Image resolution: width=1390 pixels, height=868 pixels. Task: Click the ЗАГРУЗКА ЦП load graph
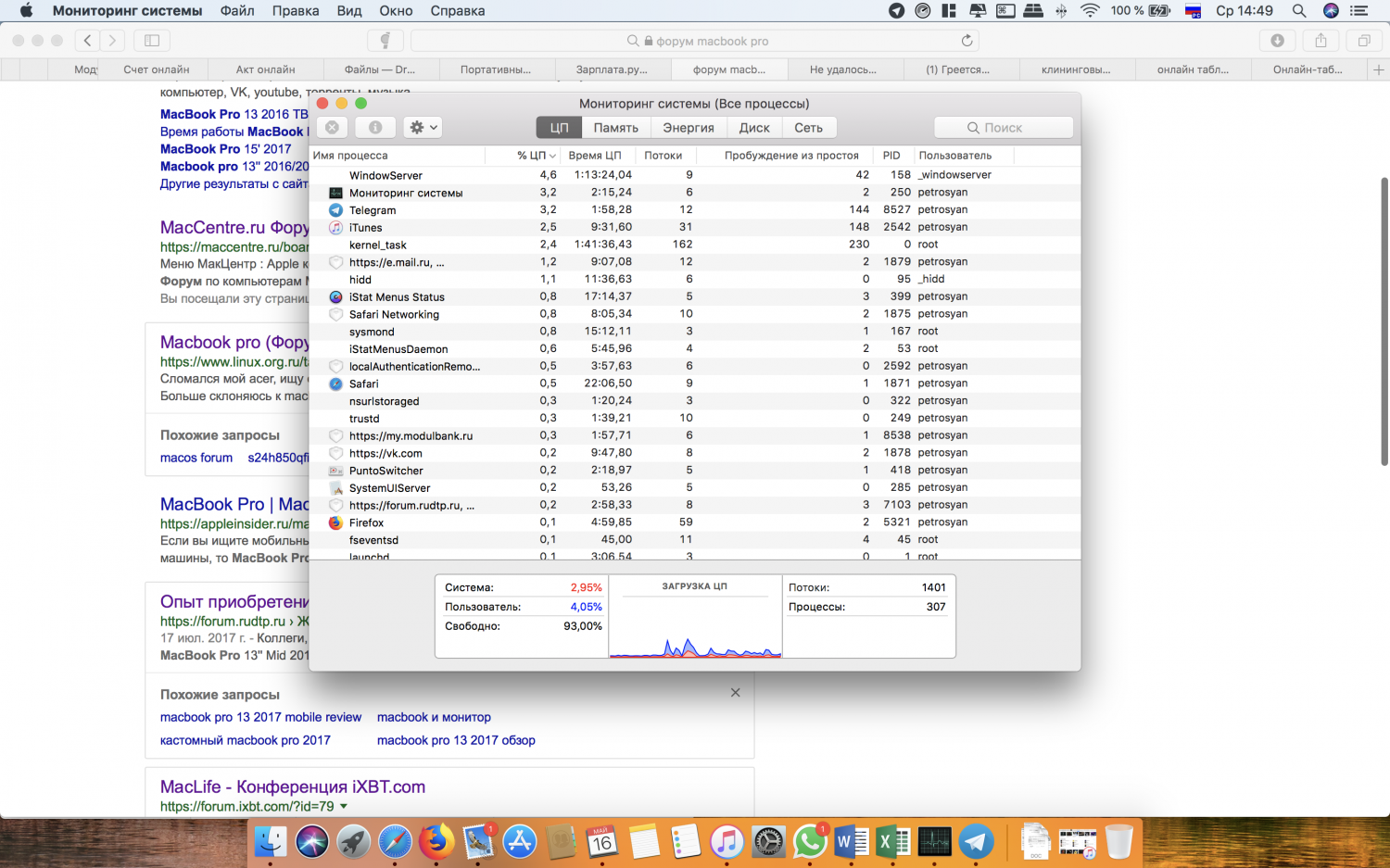(x=695, y=617)
